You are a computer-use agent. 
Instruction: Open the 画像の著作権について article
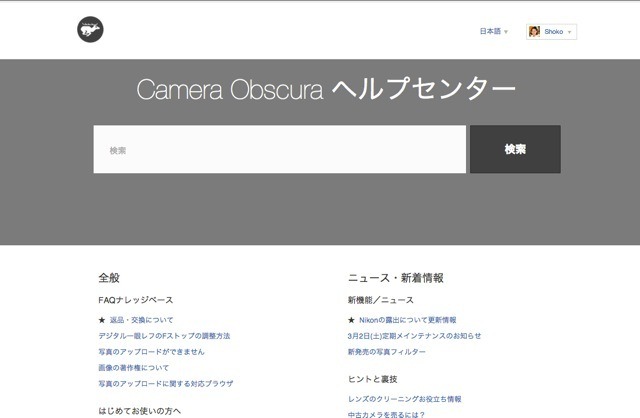[133, 368]
